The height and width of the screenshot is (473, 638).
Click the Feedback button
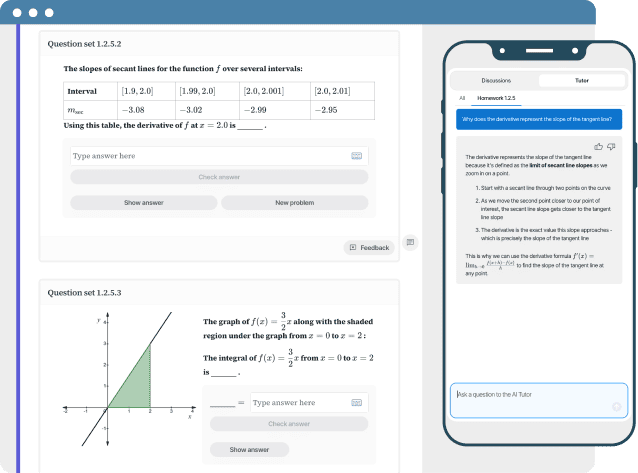(x=369, y=247)
